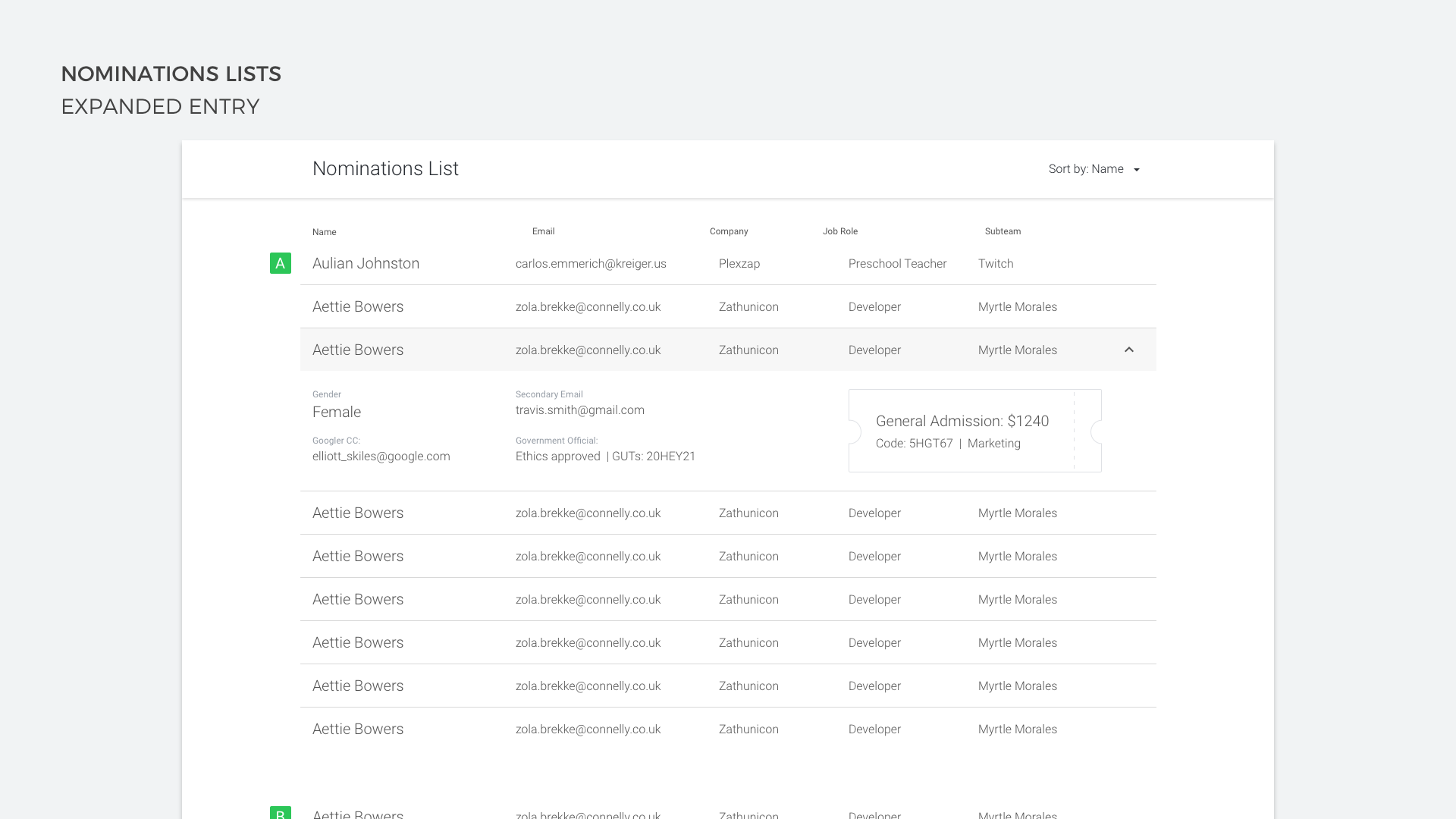
Task: Click secondary email travis.smith@gmail.com
Action: tap(580, 410)
